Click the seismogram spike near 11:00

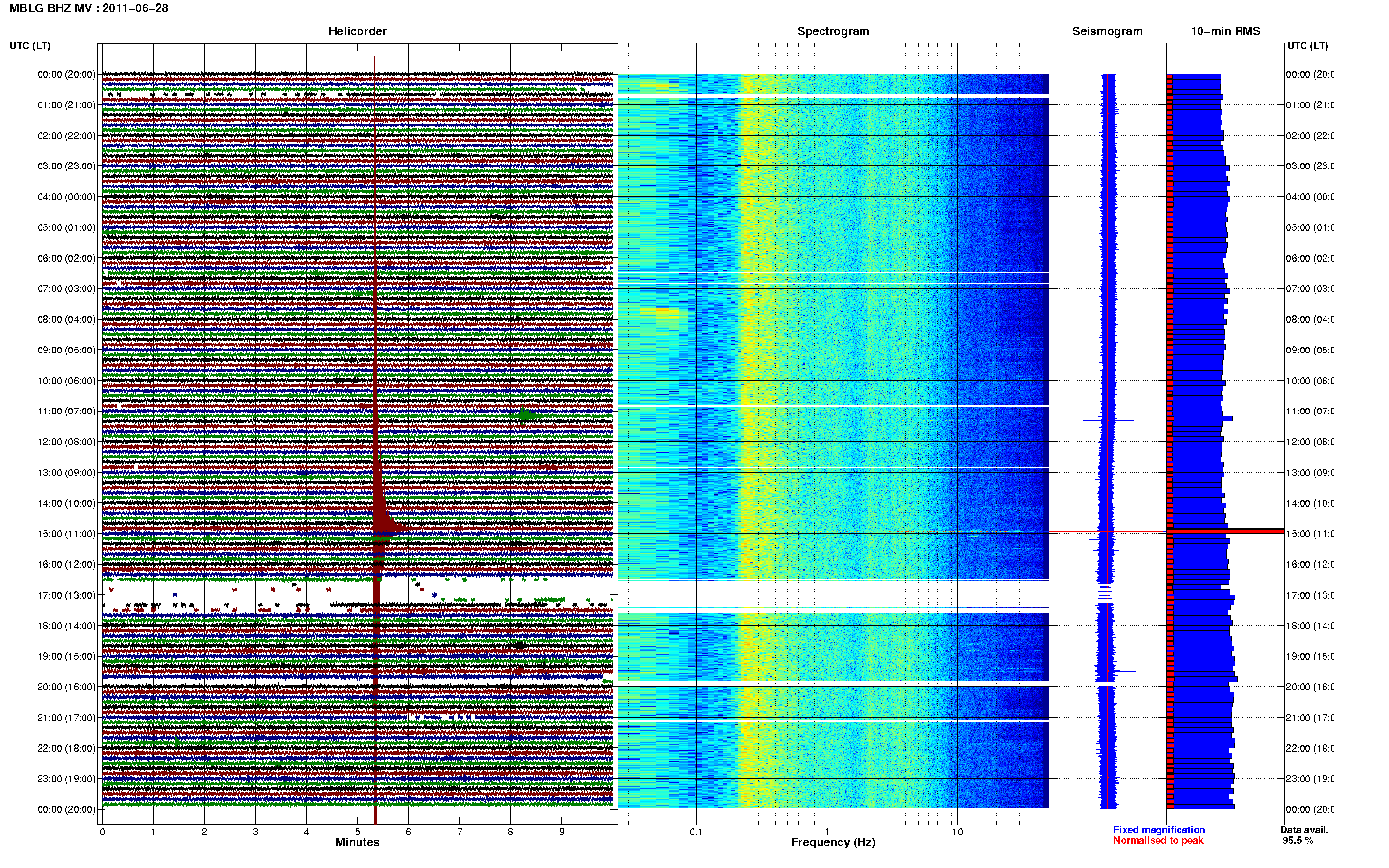[1108, 420]
